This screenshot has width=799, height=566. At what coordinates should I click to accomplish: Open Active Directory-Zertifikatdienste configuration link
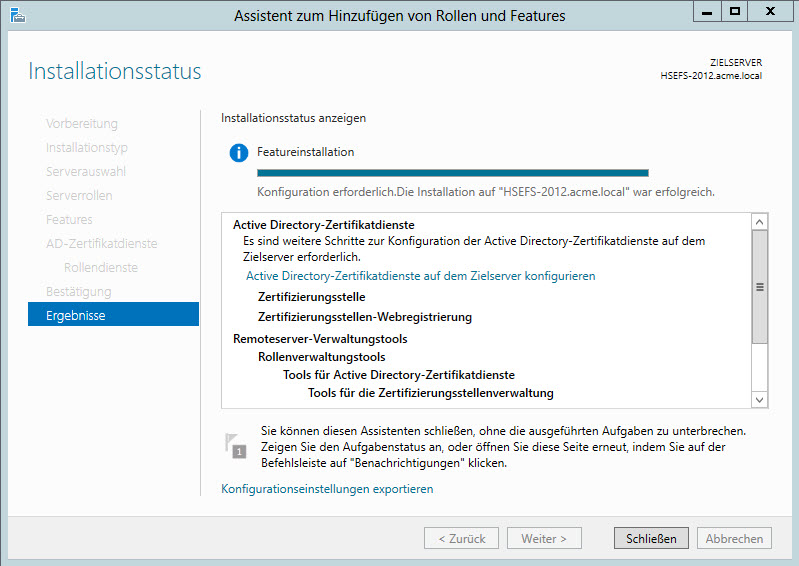(x=420, y=276)
